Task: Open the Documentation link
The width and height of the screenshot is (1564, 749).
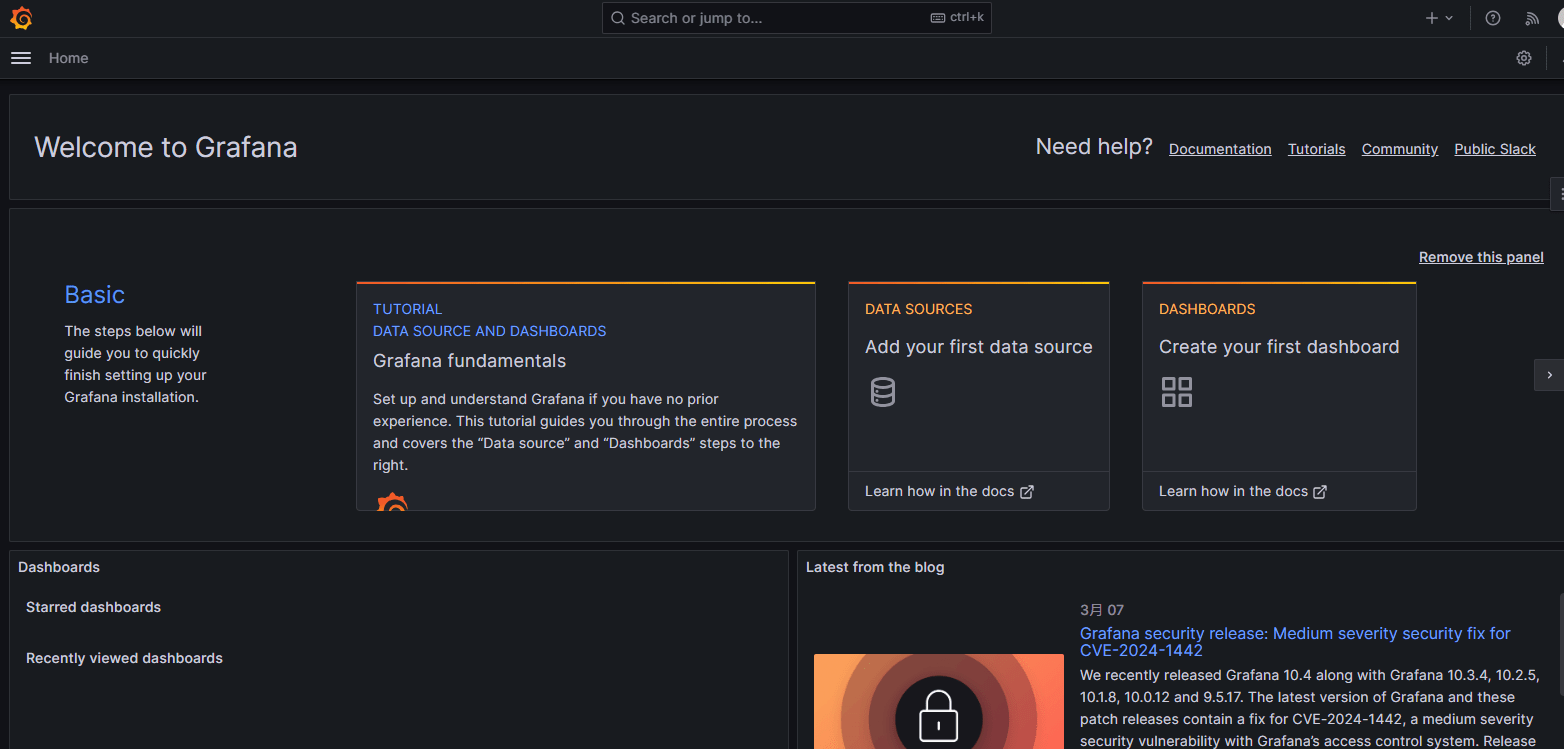Action: click(x=1220, y=149)
